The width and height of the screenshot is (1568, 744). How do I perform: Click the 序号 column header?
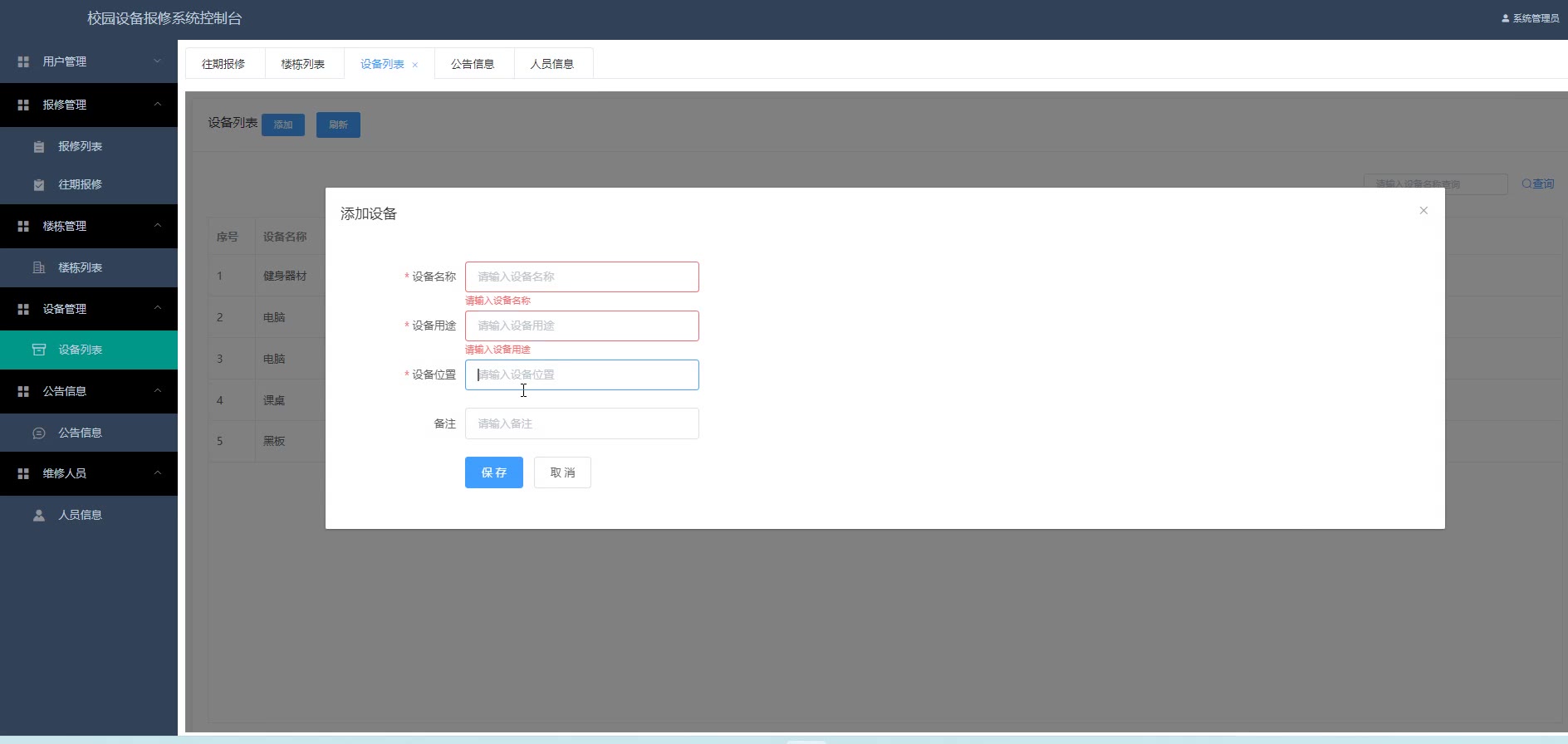click(x=228, y=237)
